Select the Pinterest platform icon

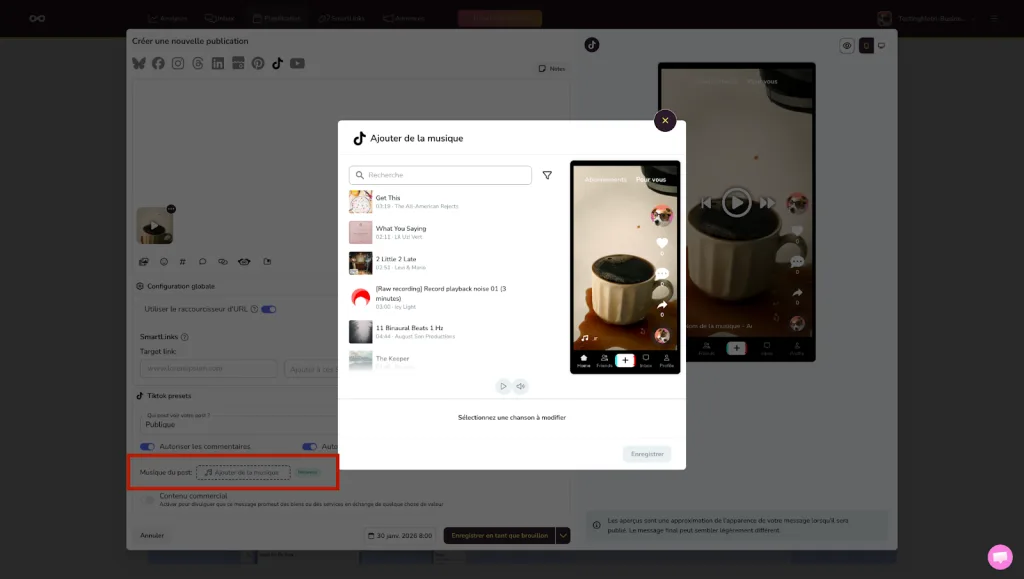click(259, 63)
